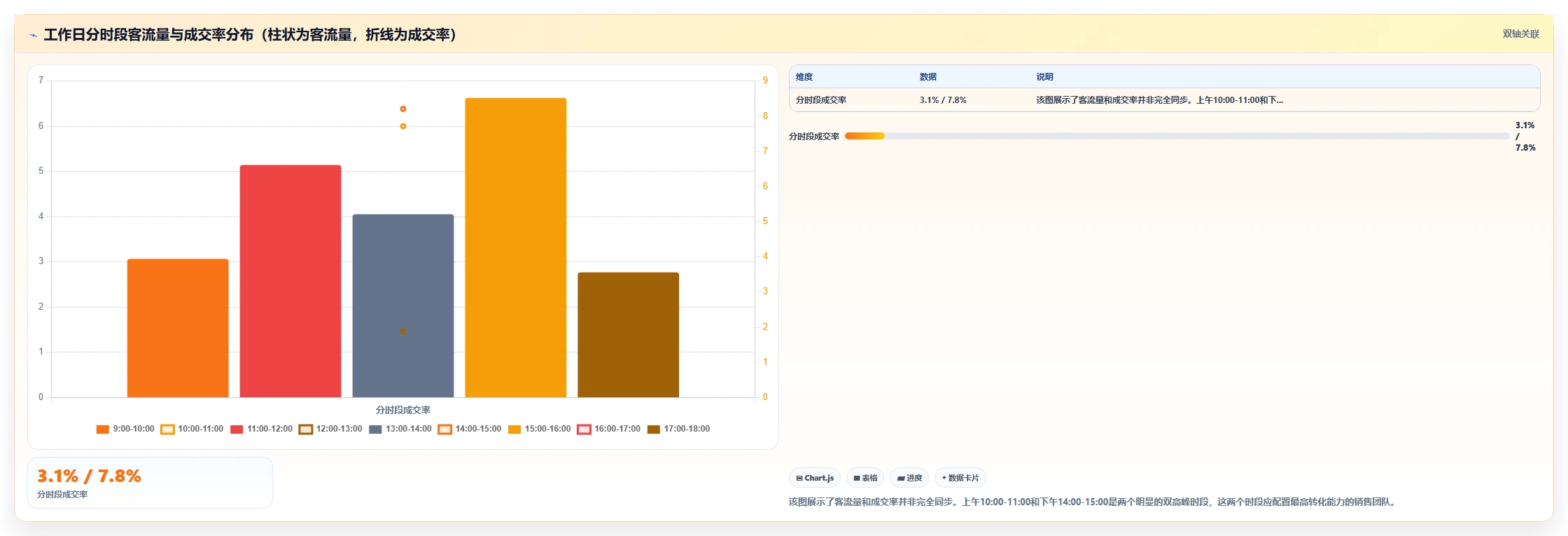Toggle the 12:00-13:00 legend item
The image size is (1568, 536).
click(x=330, y=430)
